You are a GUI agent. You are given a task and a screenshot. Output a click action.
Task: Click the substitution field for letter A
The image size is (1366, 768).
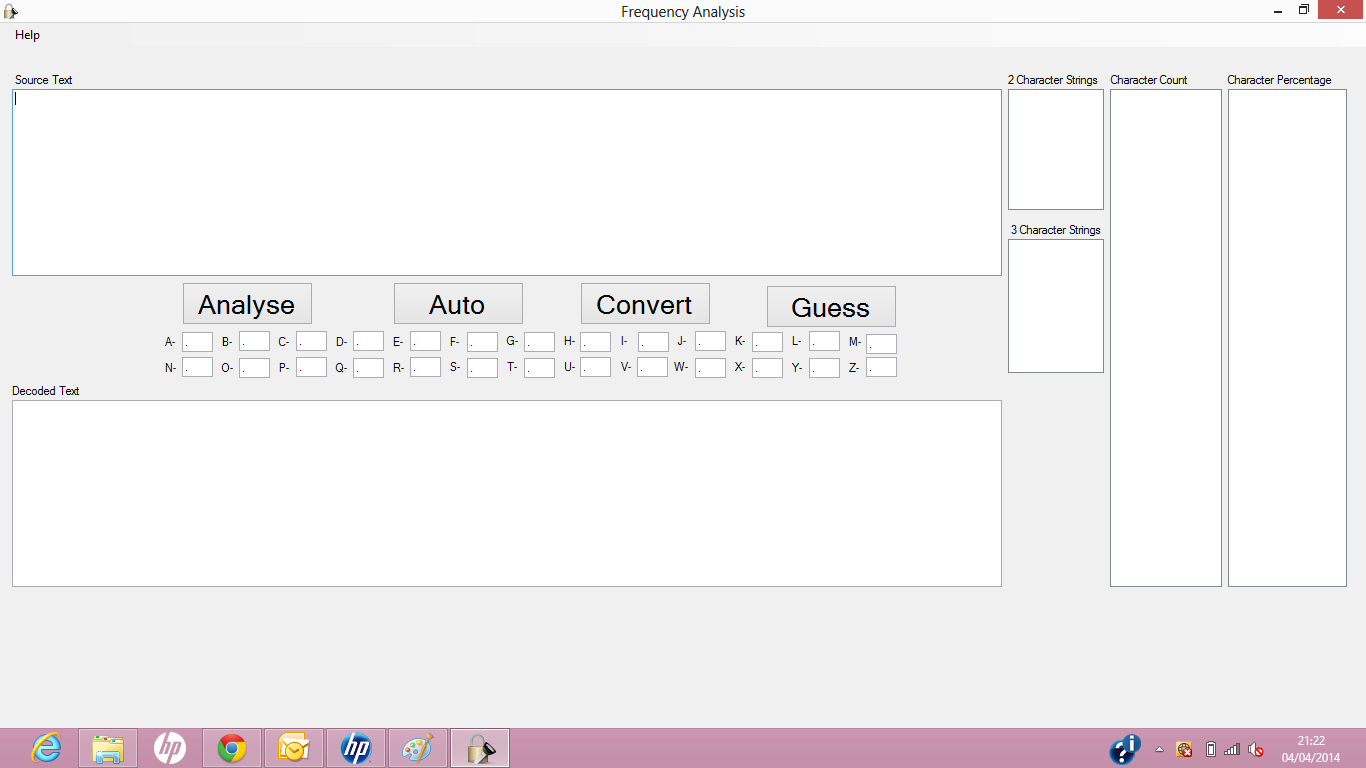(197, 341)
